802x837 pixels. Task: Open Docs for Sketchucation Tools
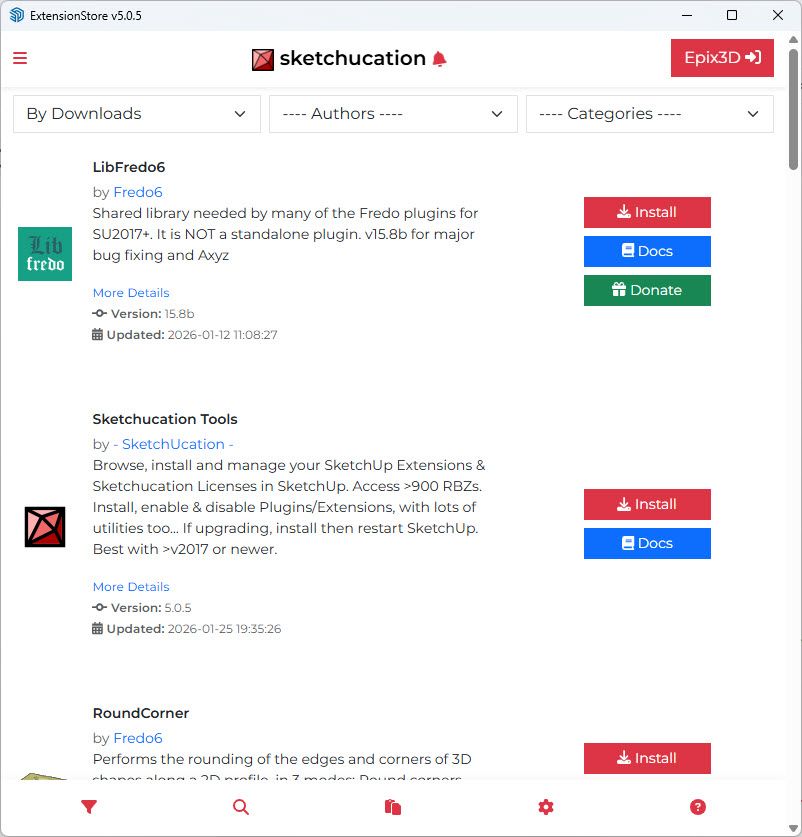[x=647, y=543]
